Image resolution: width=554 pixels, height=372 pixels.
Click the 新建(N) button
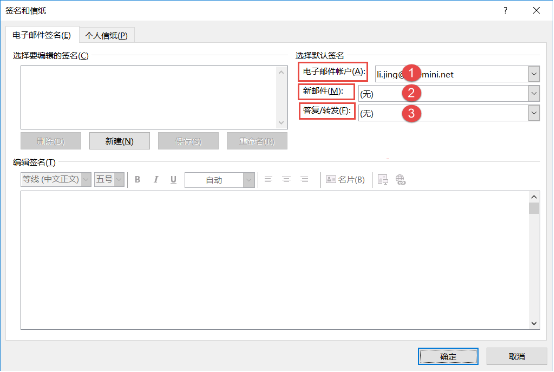point(119,141)
